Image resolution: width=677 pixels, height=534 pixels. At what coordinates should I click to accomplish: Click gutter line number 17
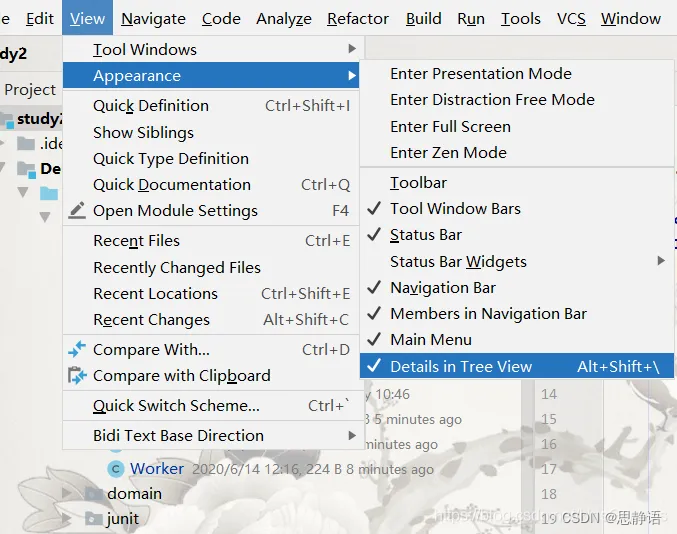pos(549,469)
